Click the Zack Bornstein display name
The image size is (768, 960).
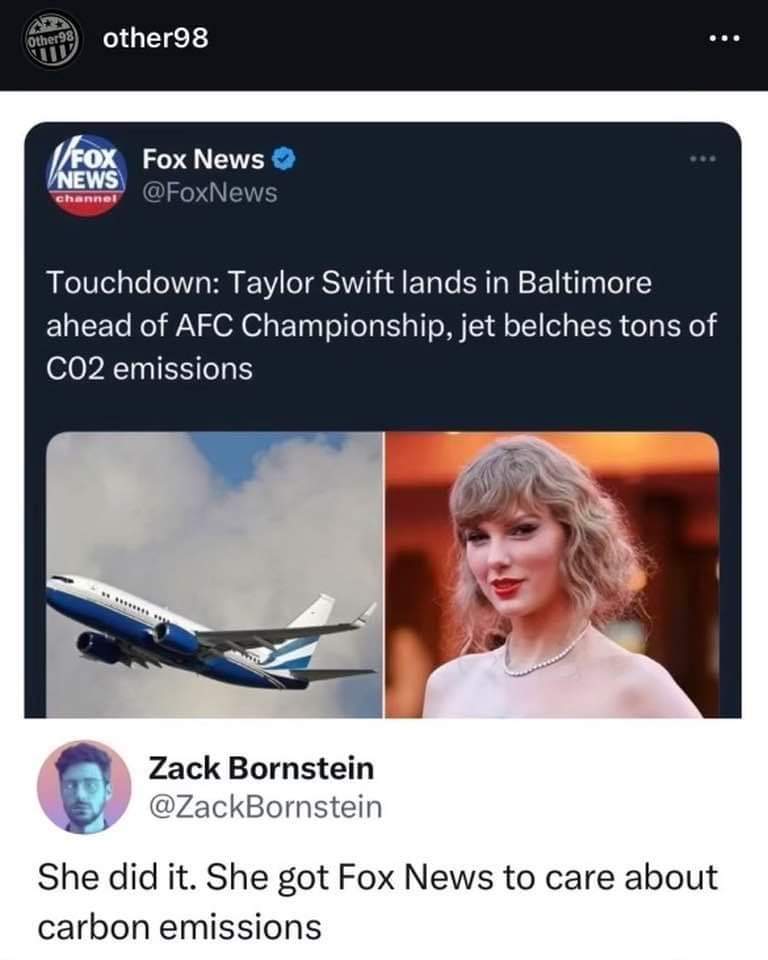[x=261, y=768]
